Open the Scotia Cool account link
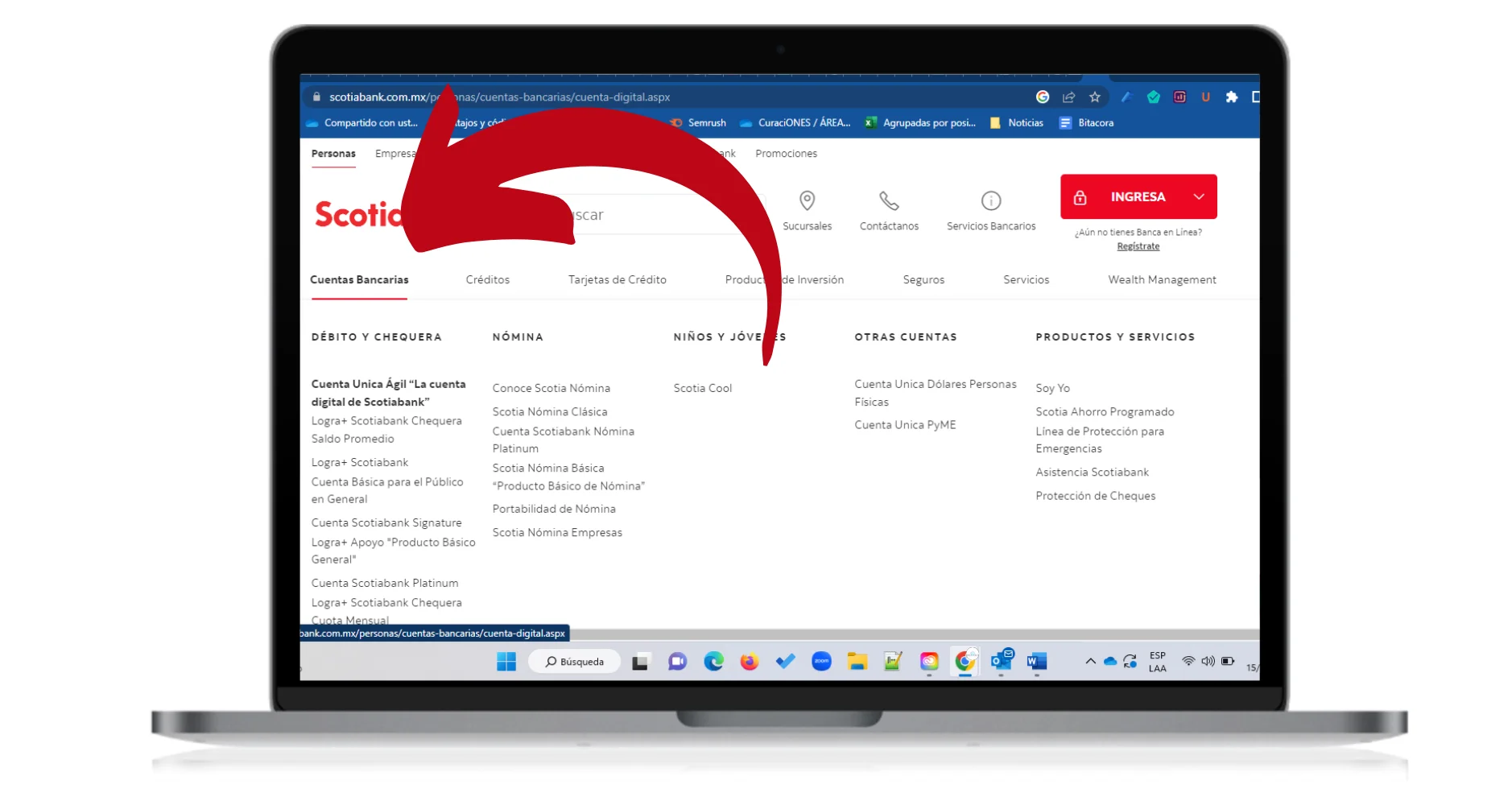This screenshot has width=1512, height=805. tap(702, 389)
